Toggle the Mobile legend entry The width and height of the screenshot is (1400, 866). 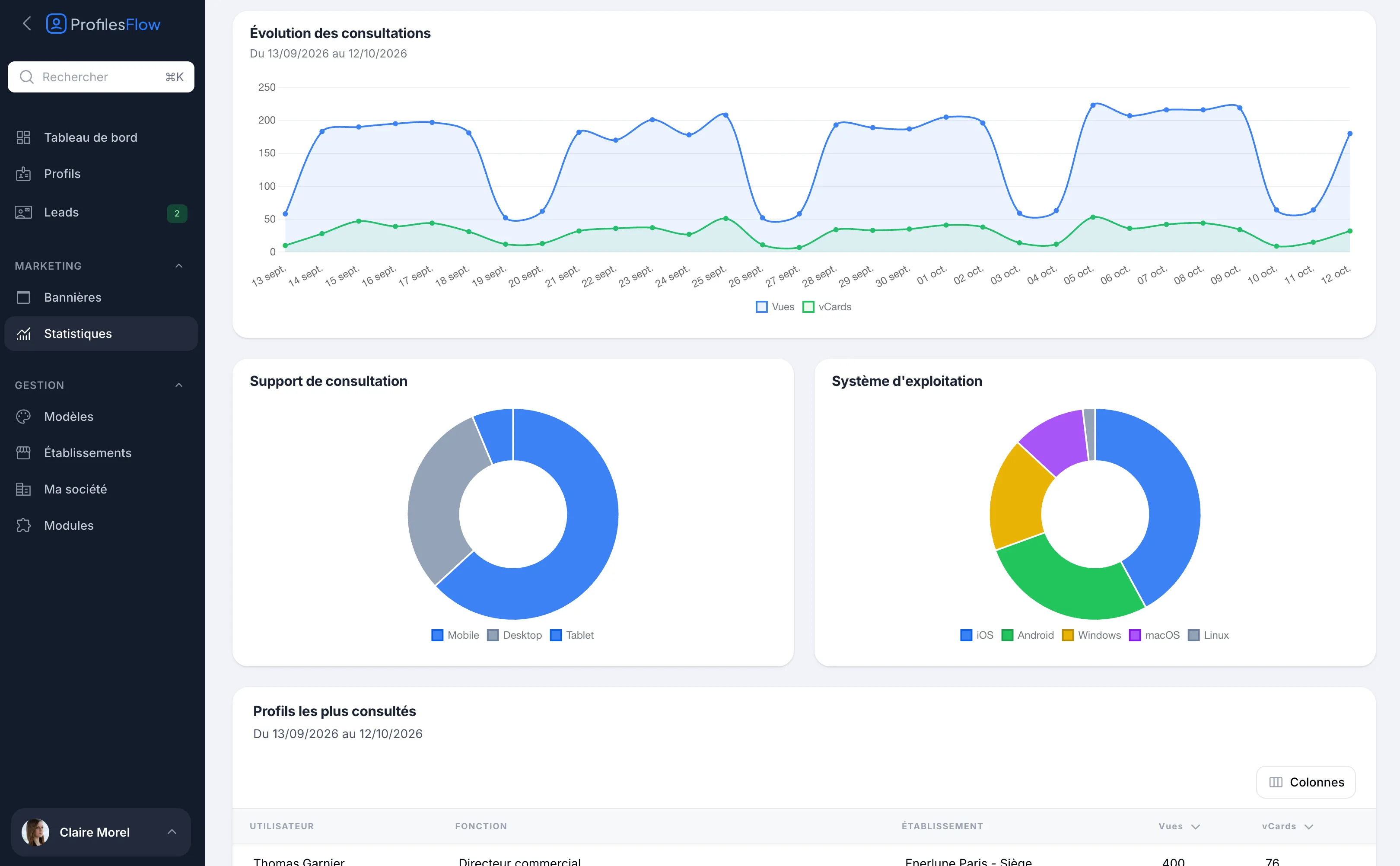(x=455, y=635)
